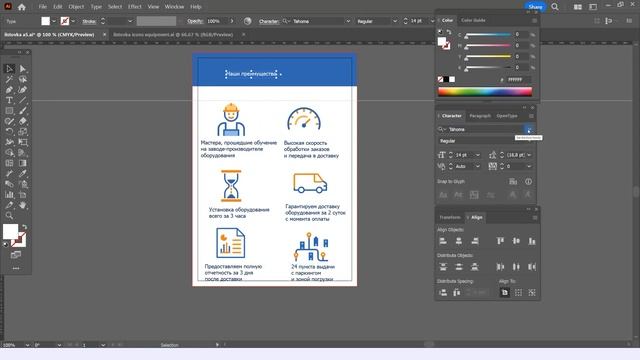This screenshot has width=640, height=360.
Task: Open zoom level dropdown in status bar
Action: pos(27,345)
